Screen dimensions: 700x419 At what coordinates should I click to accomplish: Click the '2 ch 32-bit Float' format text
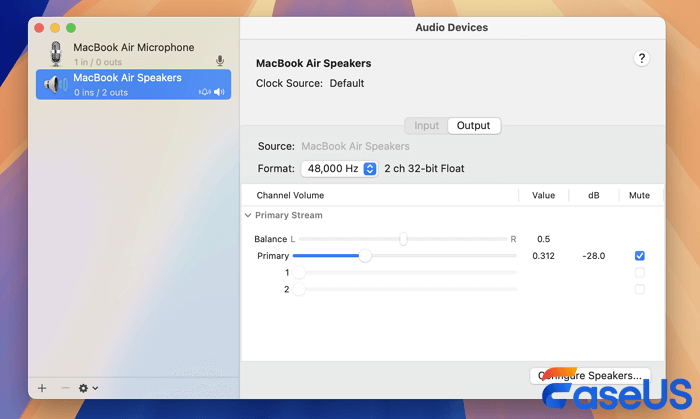(424, 169)
